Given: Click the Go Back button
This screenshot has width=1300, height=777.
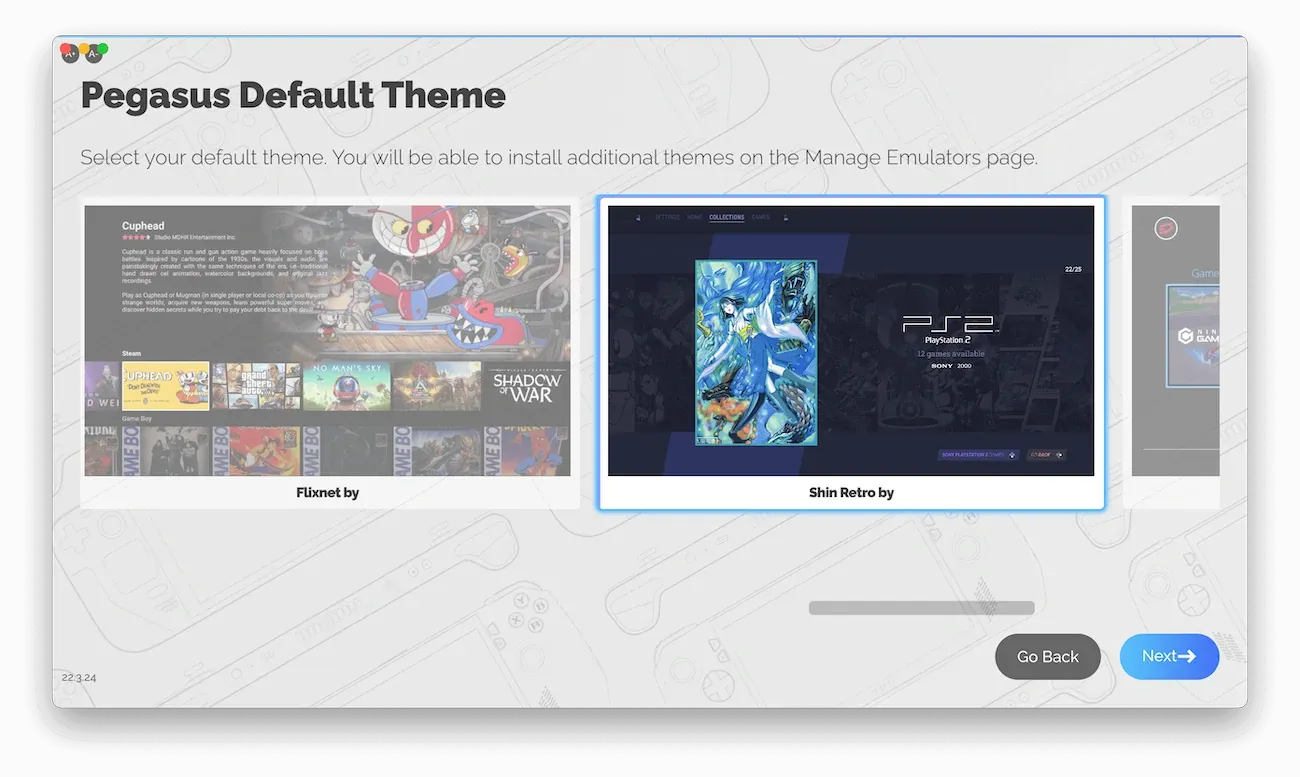Looking at the screenshot, I should [x=1048, y=657].
